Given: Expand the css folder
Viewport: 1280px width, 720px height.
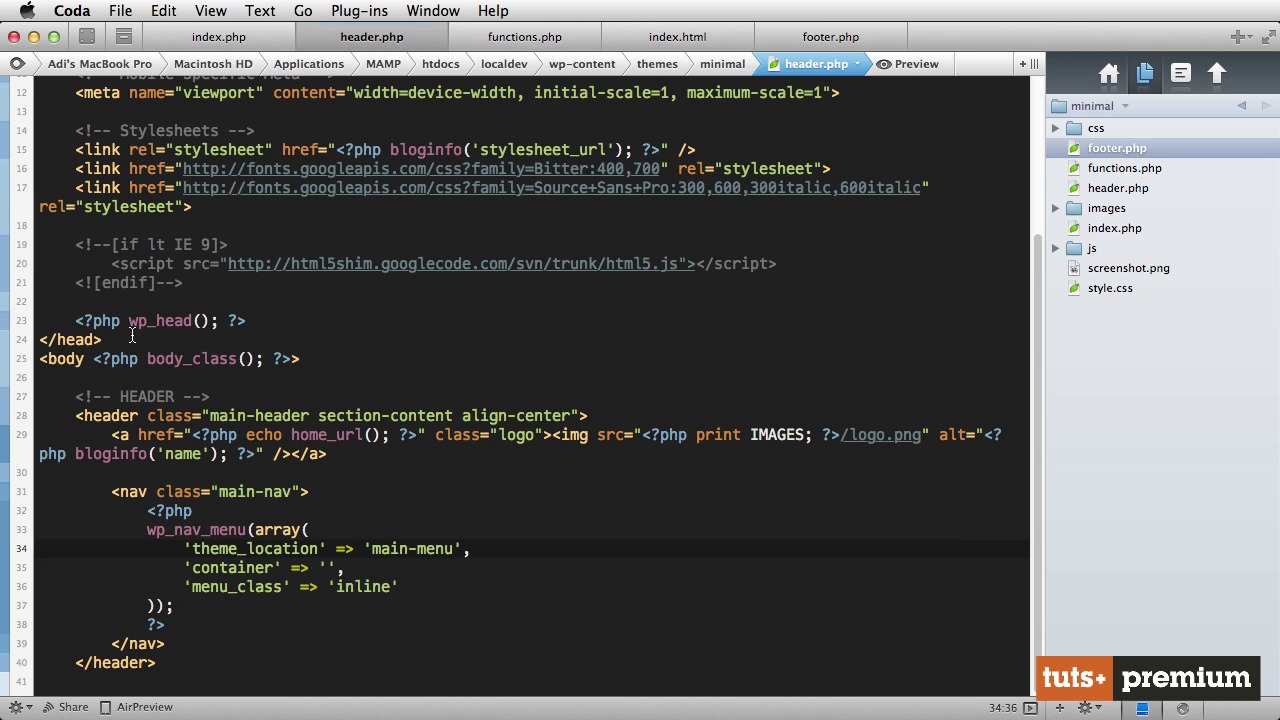Looking at the screenshot, I should pyautogui.click(x=1055, y=128).
